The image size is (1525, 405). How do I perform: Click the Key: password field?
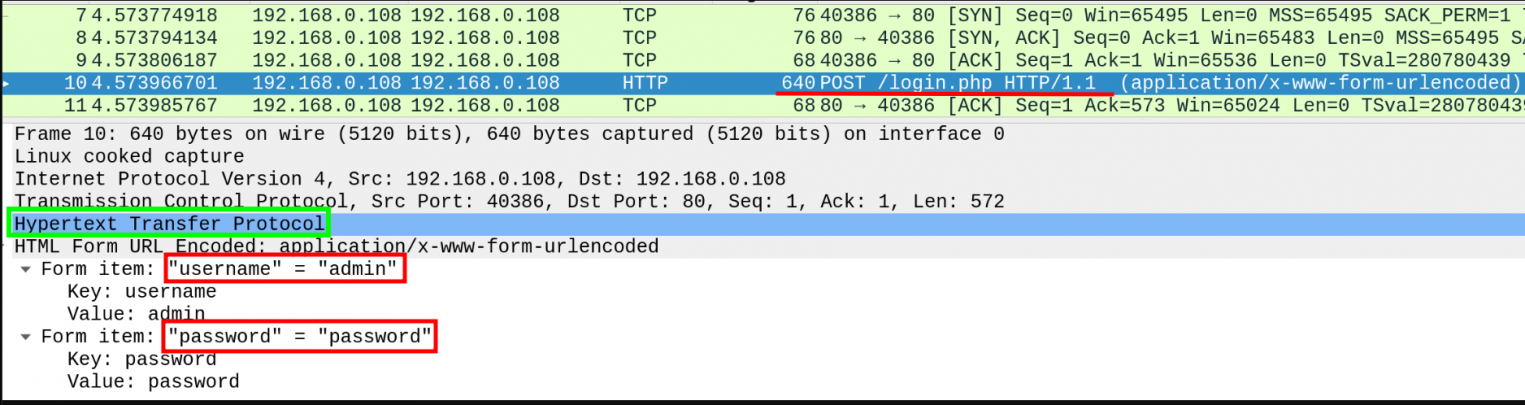(141, 359)
